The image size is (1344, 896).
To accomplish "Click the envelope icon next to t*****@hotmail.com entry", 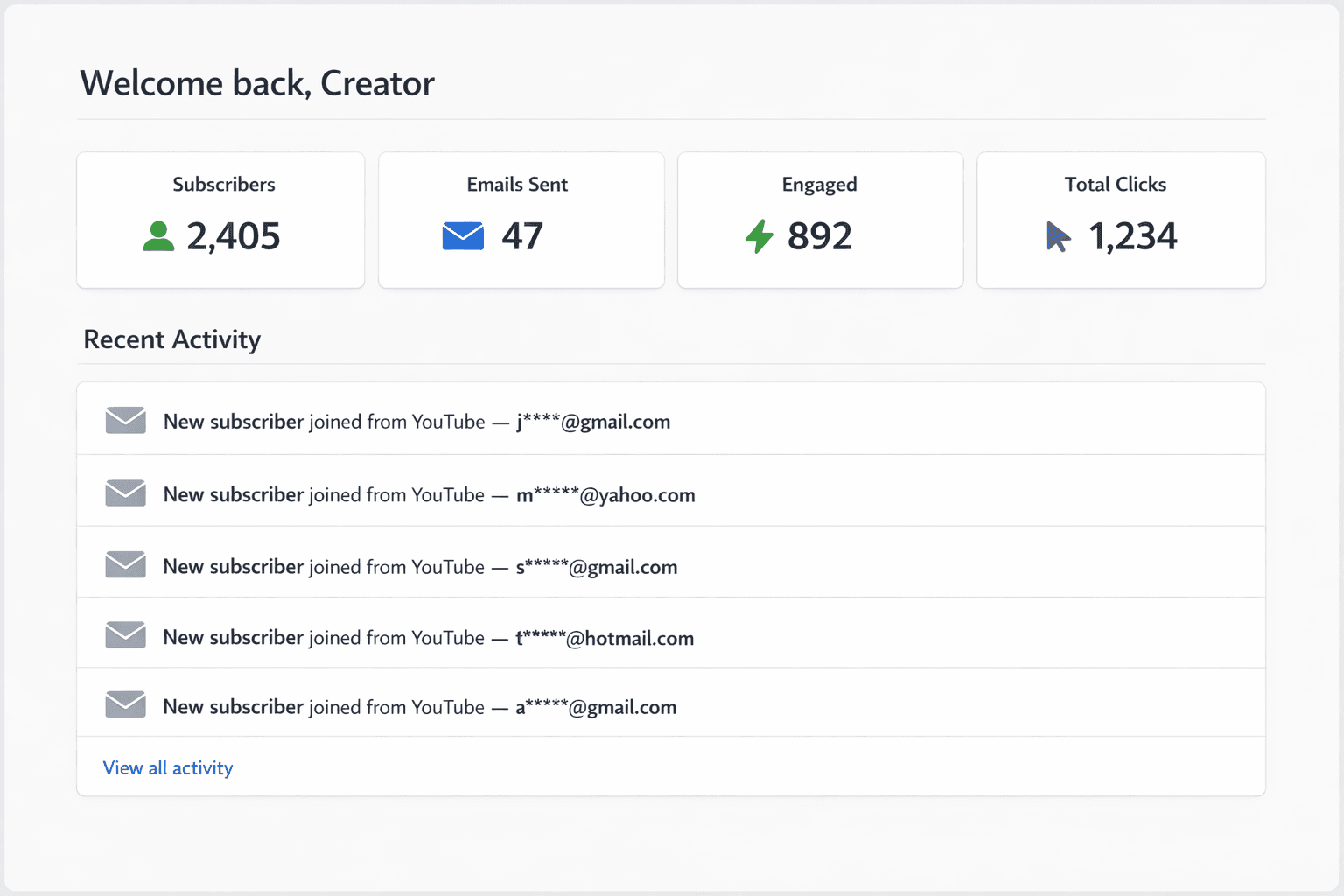I will pyautogui.click(x=125, y=635).
